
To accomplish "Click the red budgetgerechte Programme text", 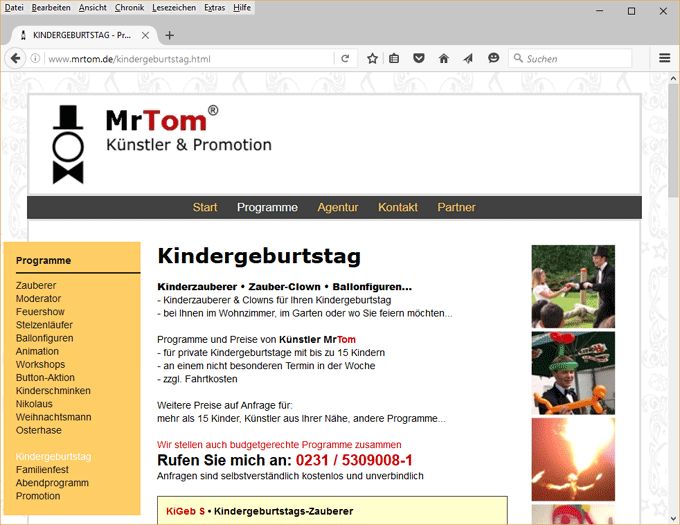I will click(279, 445).
